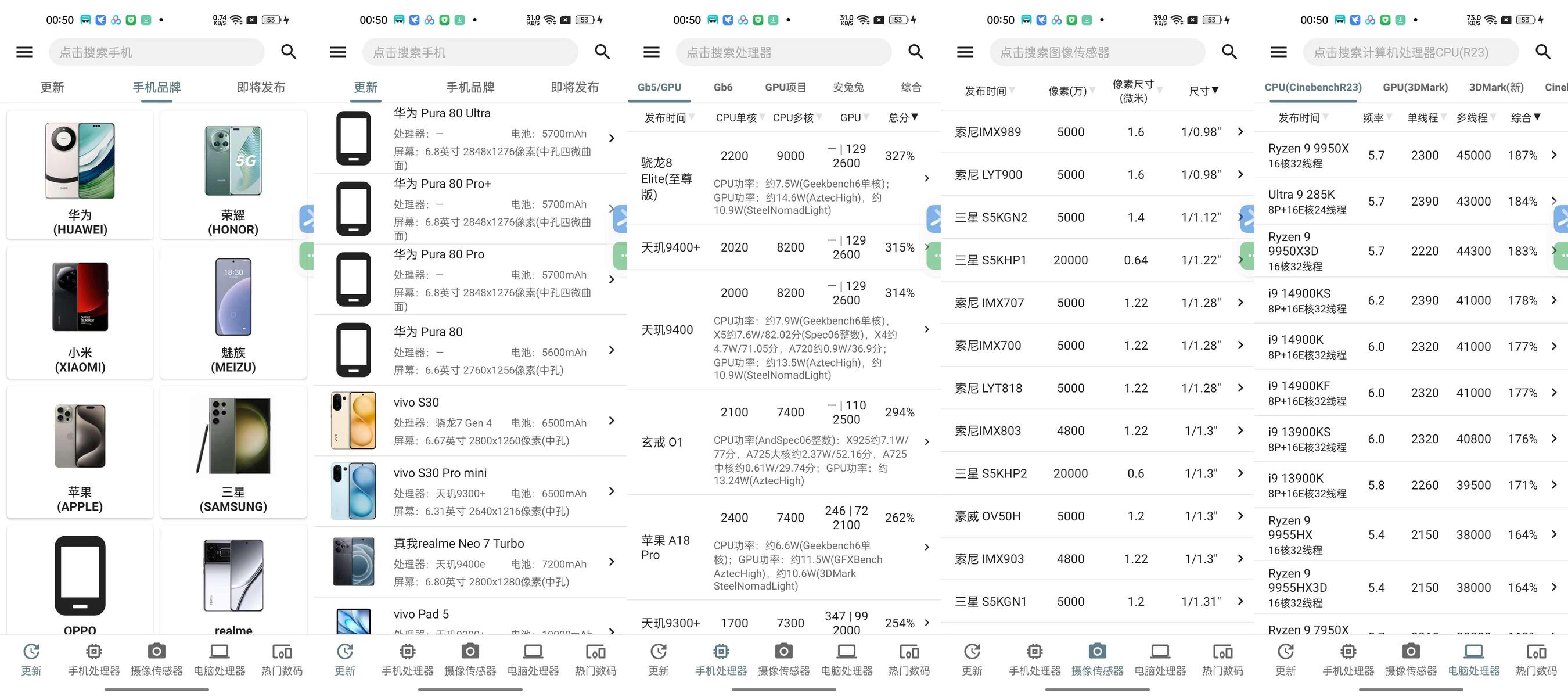Tap search magnifier next to image sensor search
Viewport: 1568px width, 697px height.
(1229, 52)
